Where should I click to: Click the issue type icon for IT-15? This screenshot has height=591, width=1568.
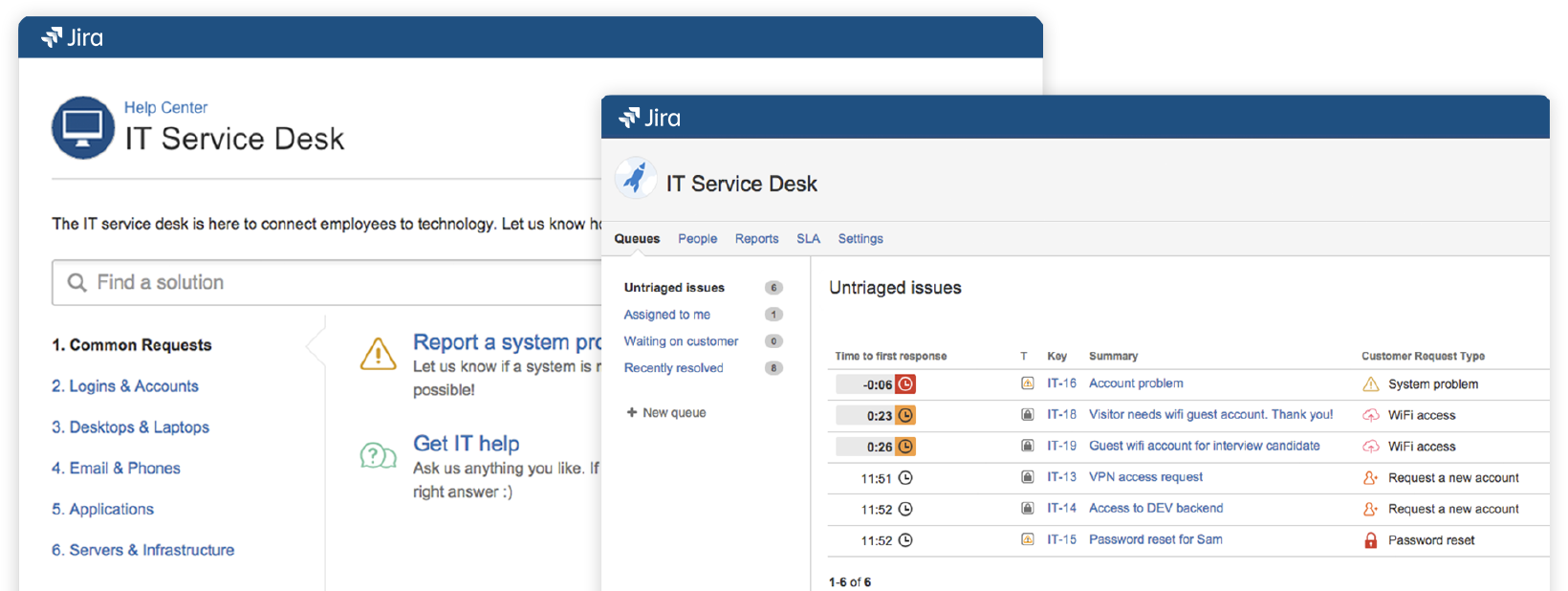pyautogui.click(x=1027, y=539)
